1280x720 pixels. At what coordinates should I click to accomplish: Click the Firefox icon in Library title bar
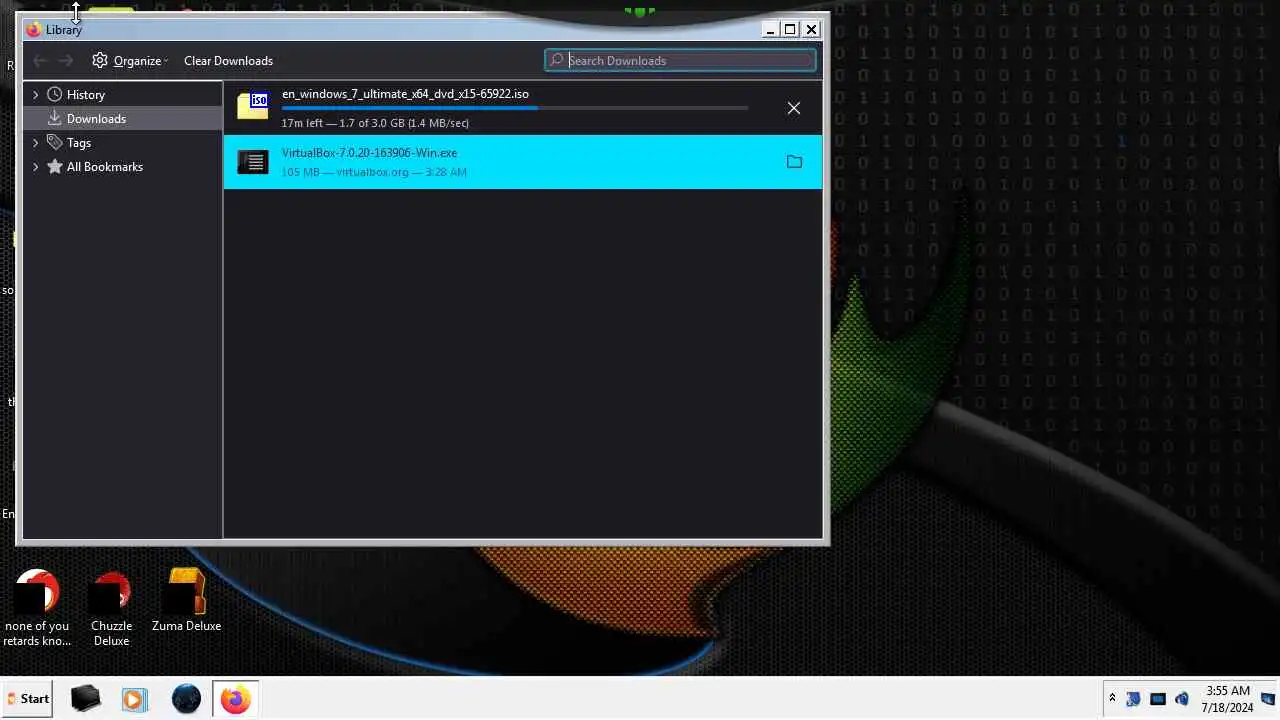click(x=34, y=30)
